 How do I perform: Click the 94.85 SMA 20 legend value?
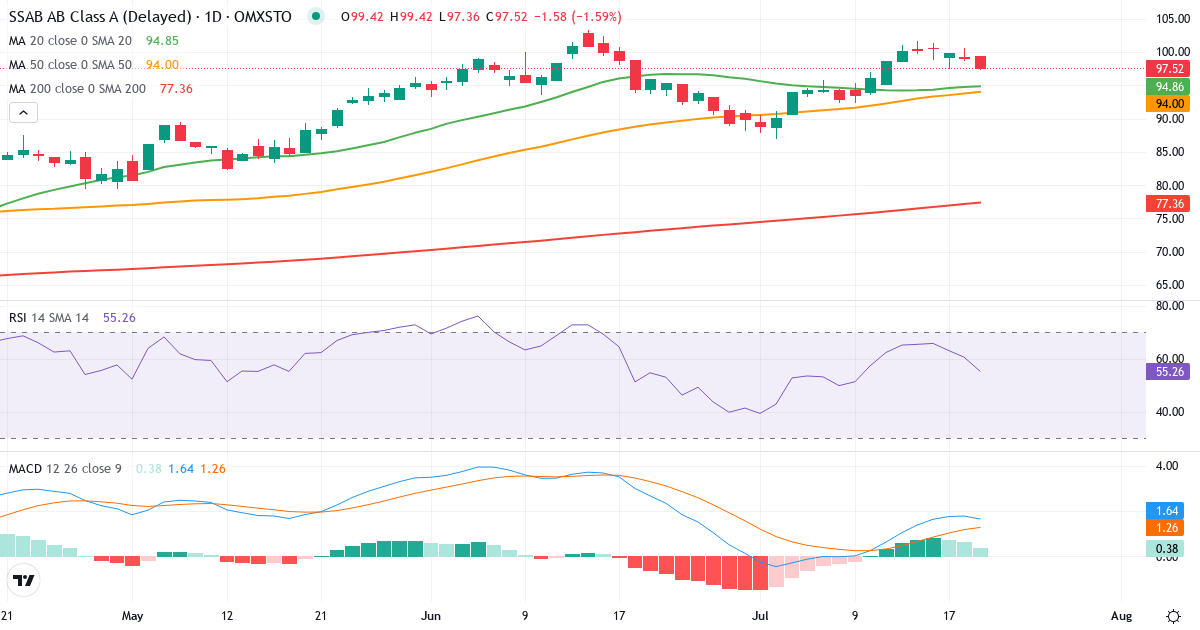pos(162,40)
